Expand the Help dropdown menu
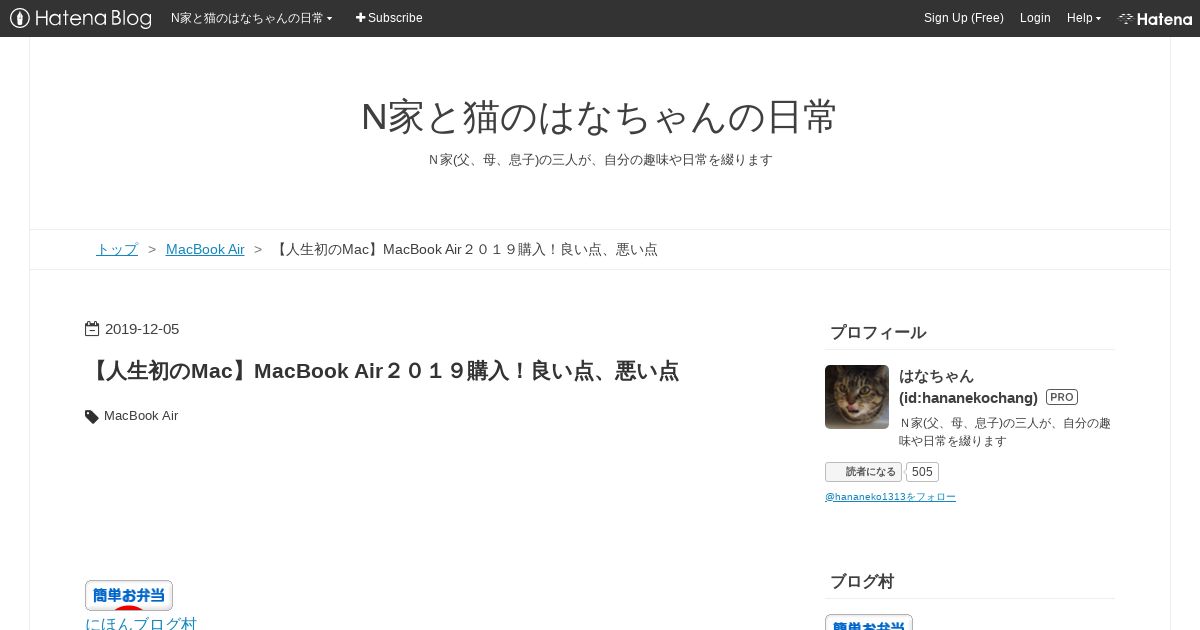This screenshot has width=1200, height=630. tap(1083, 18)
